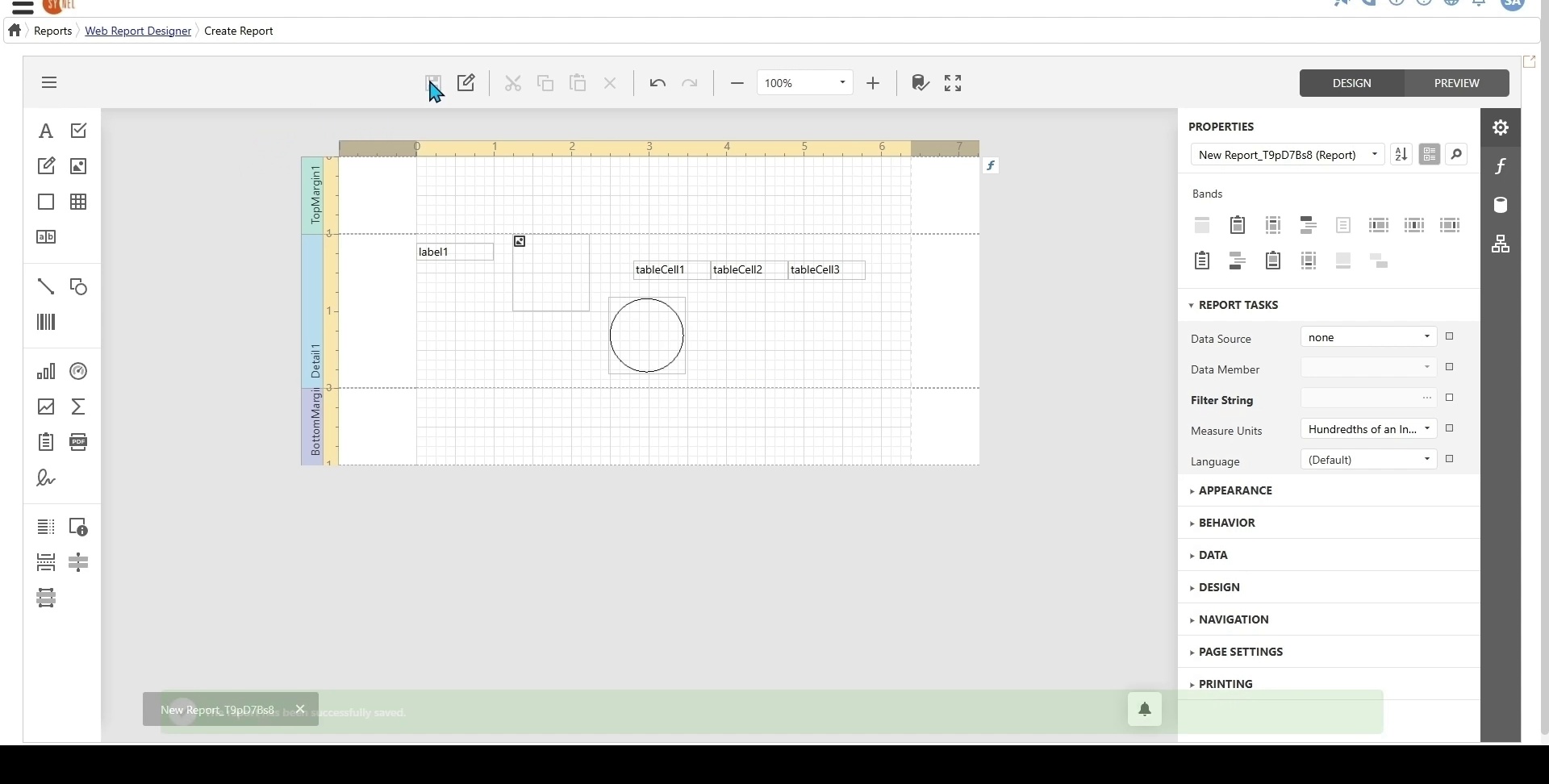Select the Gauge tool

click(x=78, y=371)
